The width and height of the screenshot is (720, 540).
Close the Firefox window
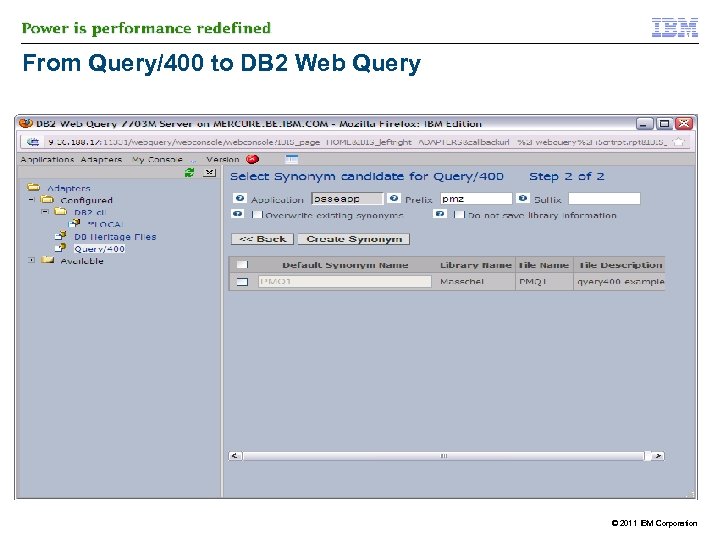pos(684,124)
